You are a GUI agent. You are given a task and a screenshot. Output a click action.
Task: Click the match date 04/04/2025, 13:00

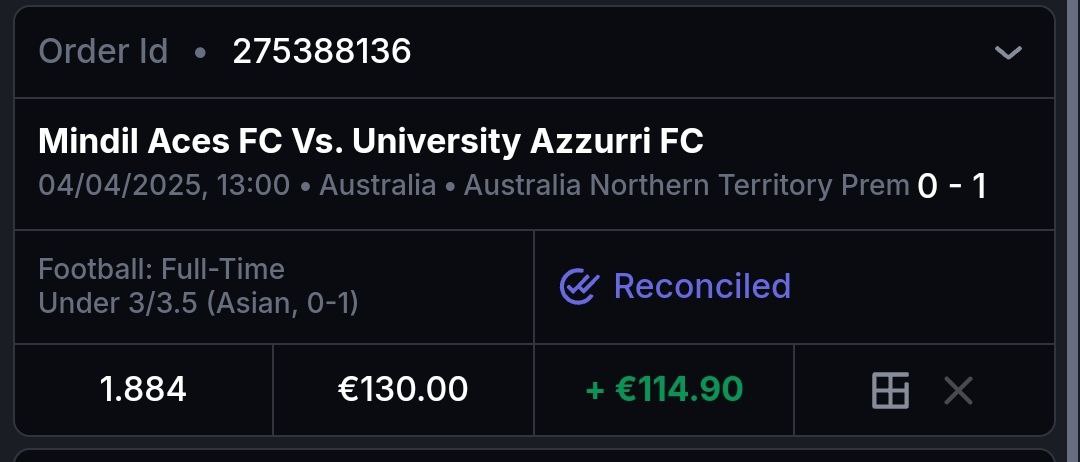pyautogui.click(x=164, y=186)
